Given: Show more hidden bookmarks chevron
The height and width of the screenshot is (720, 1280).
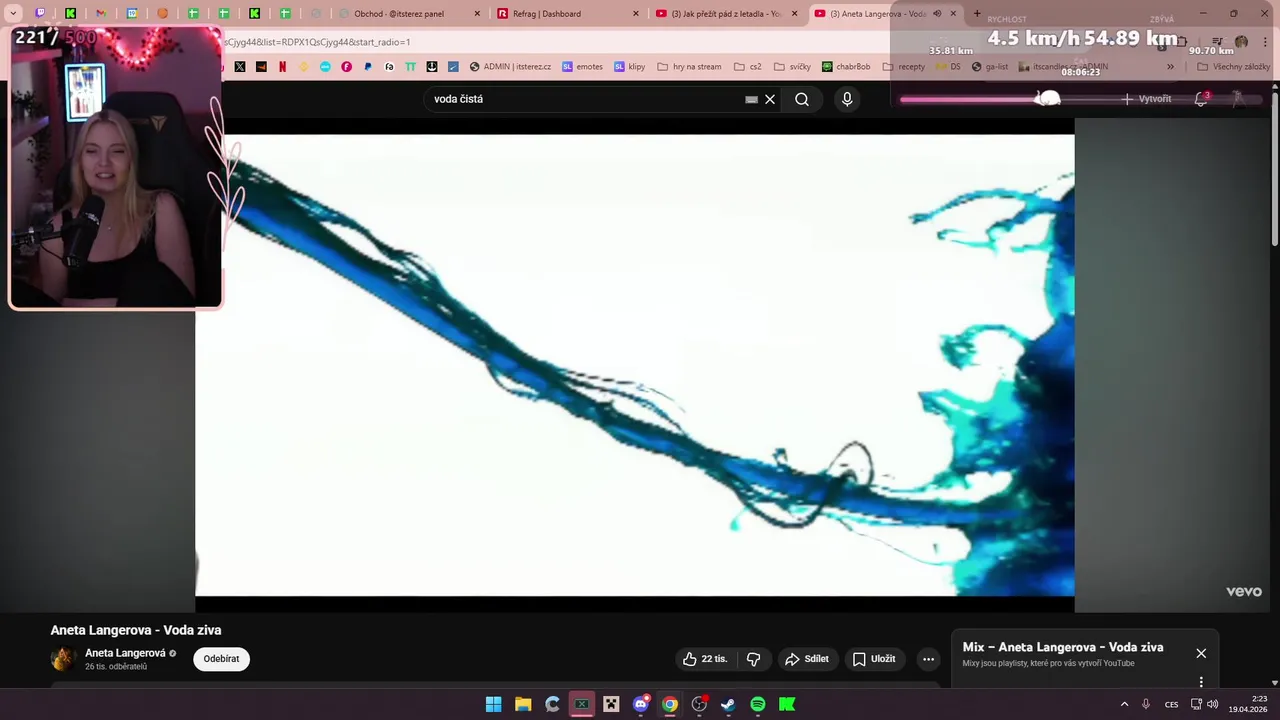Looking at the screenshot, I should click(1170, 67).
